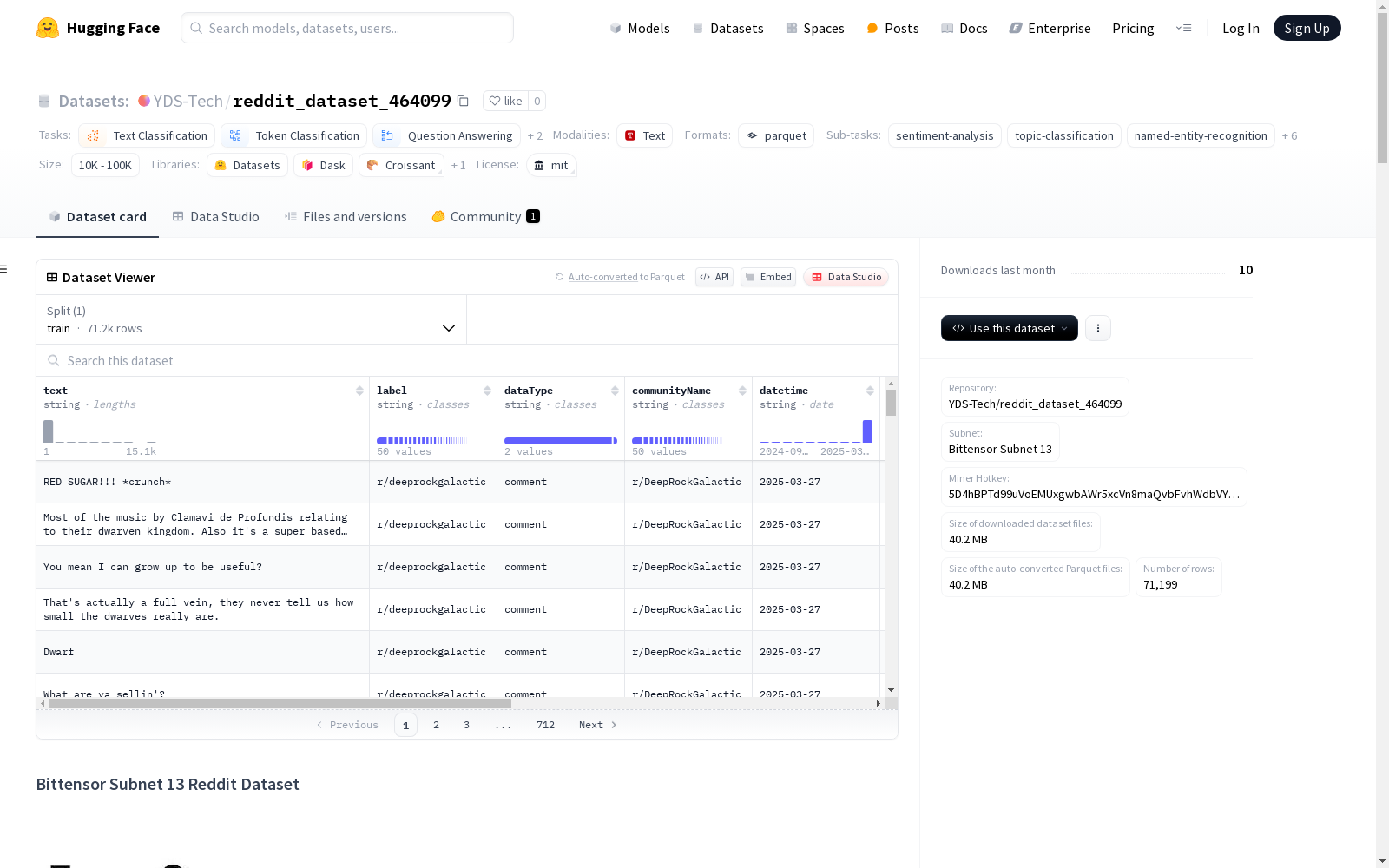The image size is (1389, 868).
Task: Expand the +1 more libraries
Action: click(x=458, y=165)
